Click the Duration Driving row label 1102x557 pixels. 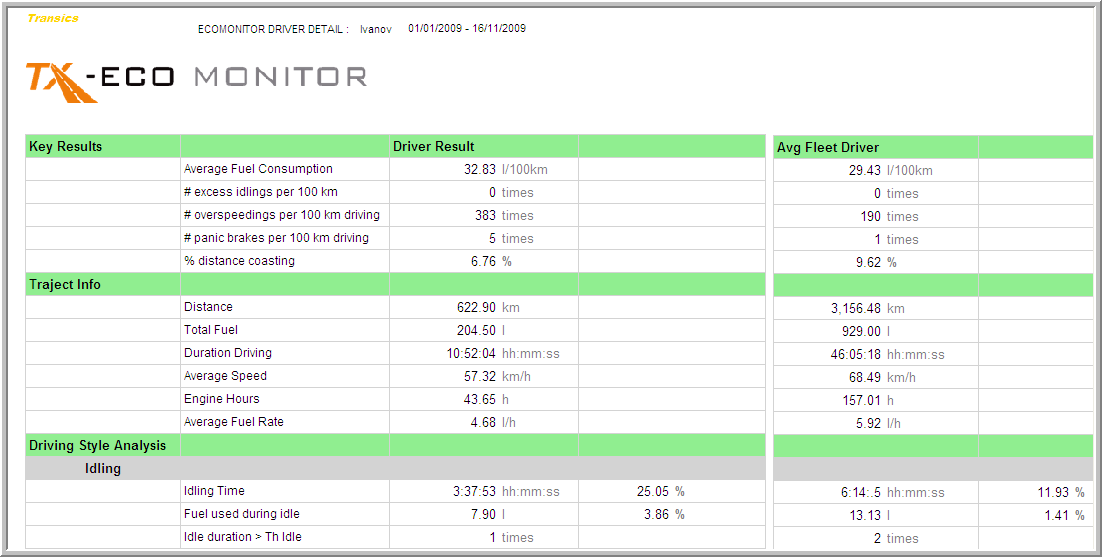(x=228, y=353)
